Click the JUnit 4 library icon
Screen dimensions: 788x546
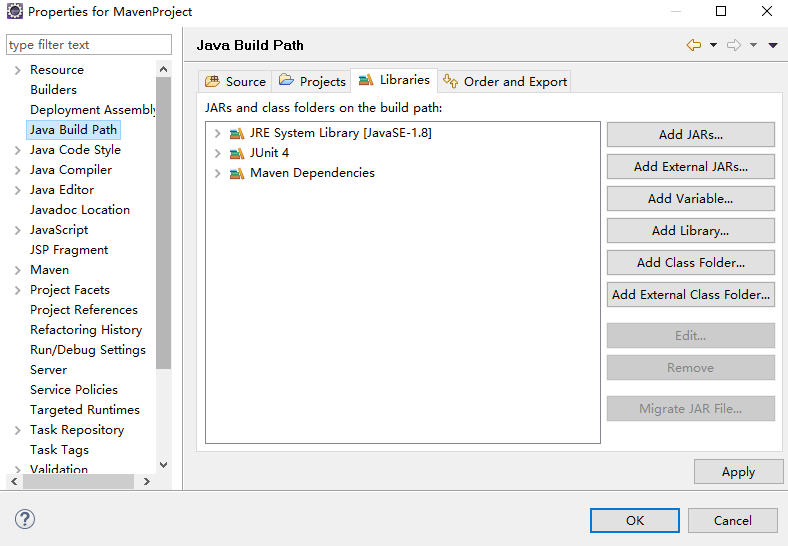[237, 153]
